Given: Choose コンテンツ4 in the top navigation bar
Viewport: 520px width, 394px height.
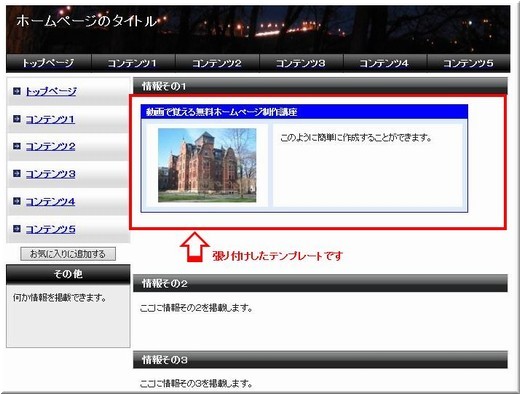Looking at the screenshot, I should click(x=385, y=63).
